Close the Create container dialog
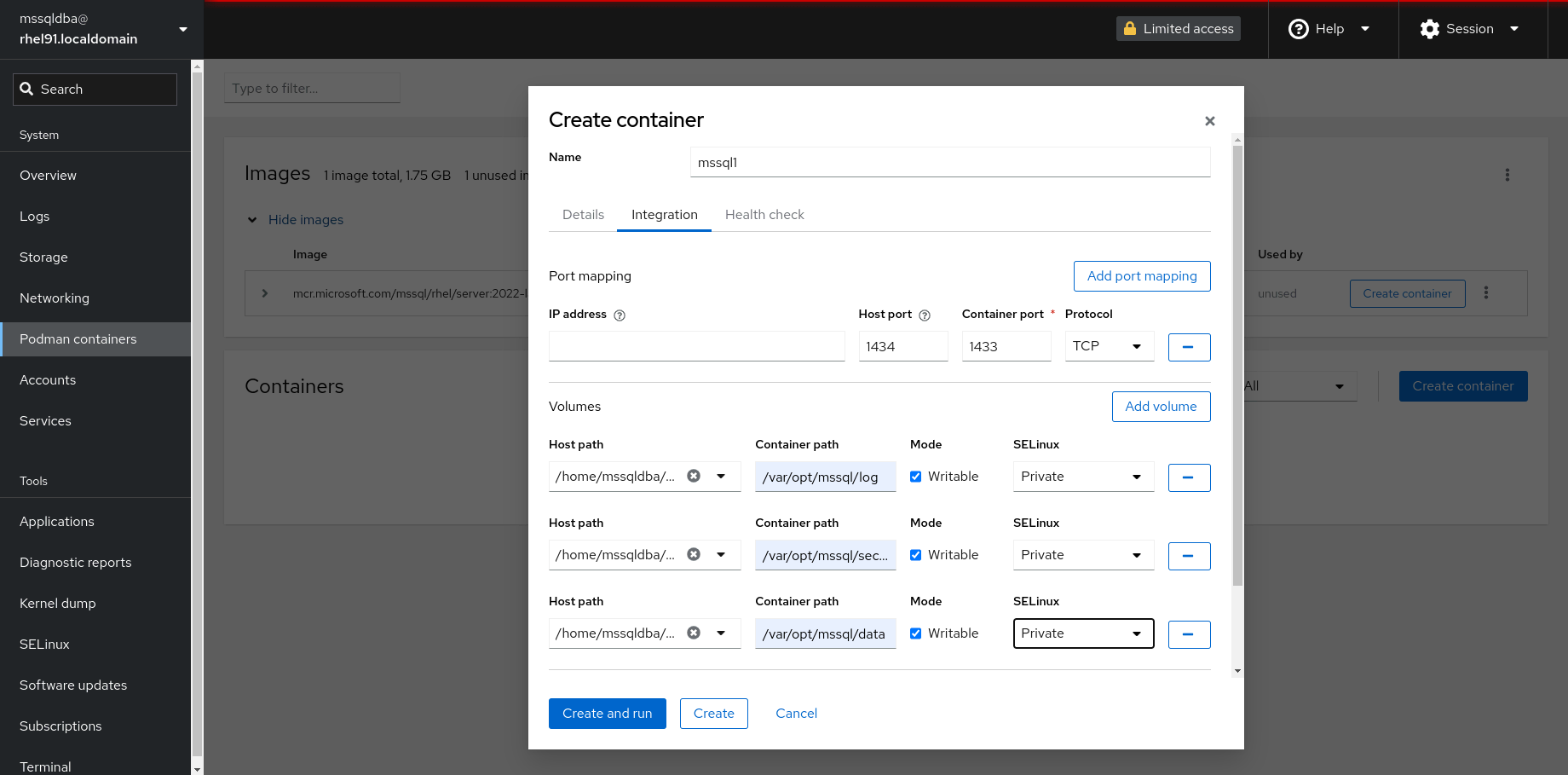 point(1209,121)
